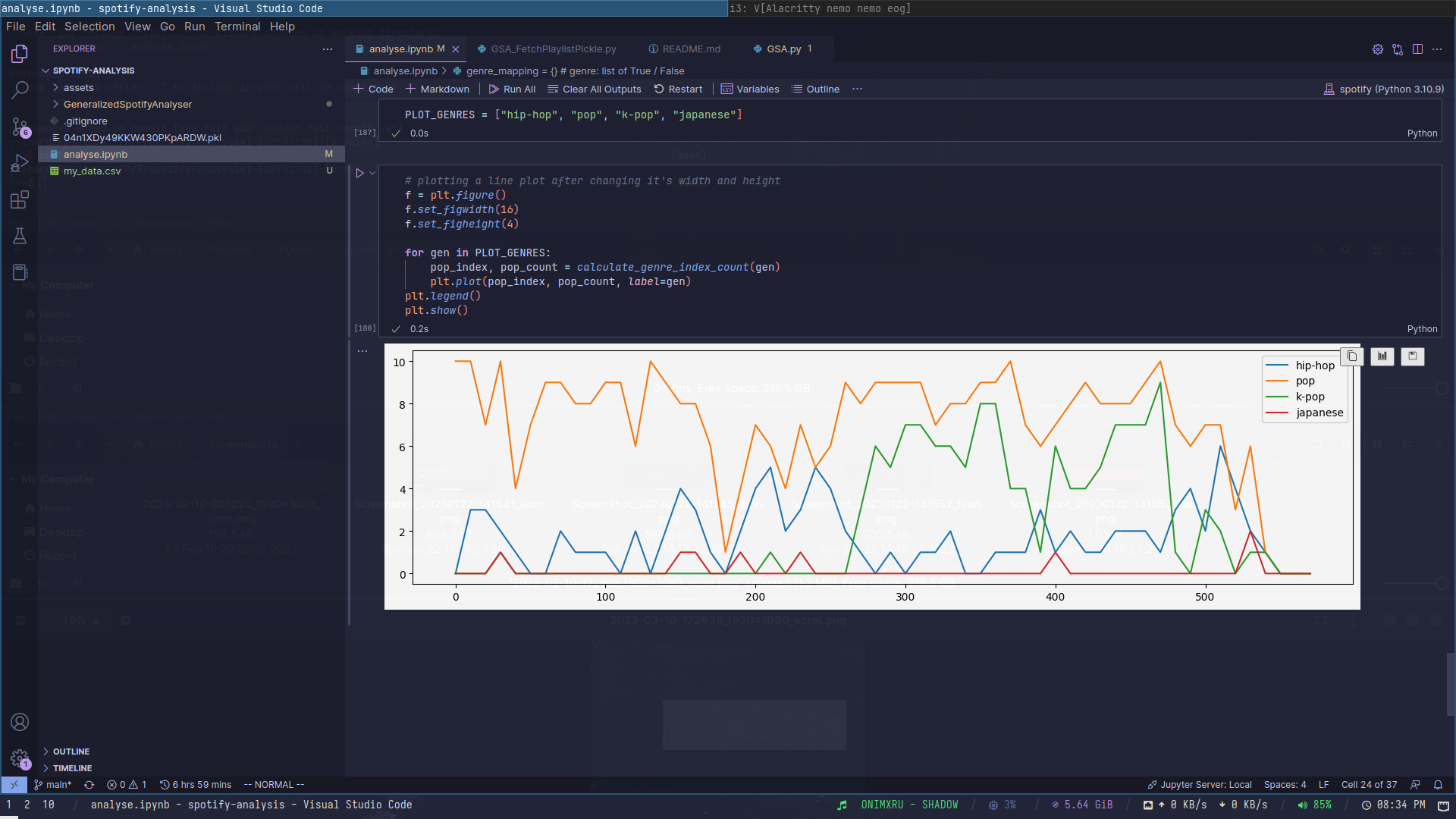This screenshot has height=819, width=1456.
Task: Toggle NORMAL vim mode indicator
Action: click(274, 785)
